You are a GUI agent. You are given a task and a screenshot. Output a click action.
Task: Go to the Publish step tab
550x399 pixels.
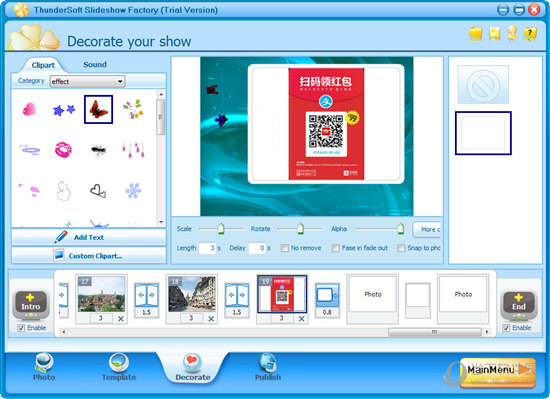[268, 367]
